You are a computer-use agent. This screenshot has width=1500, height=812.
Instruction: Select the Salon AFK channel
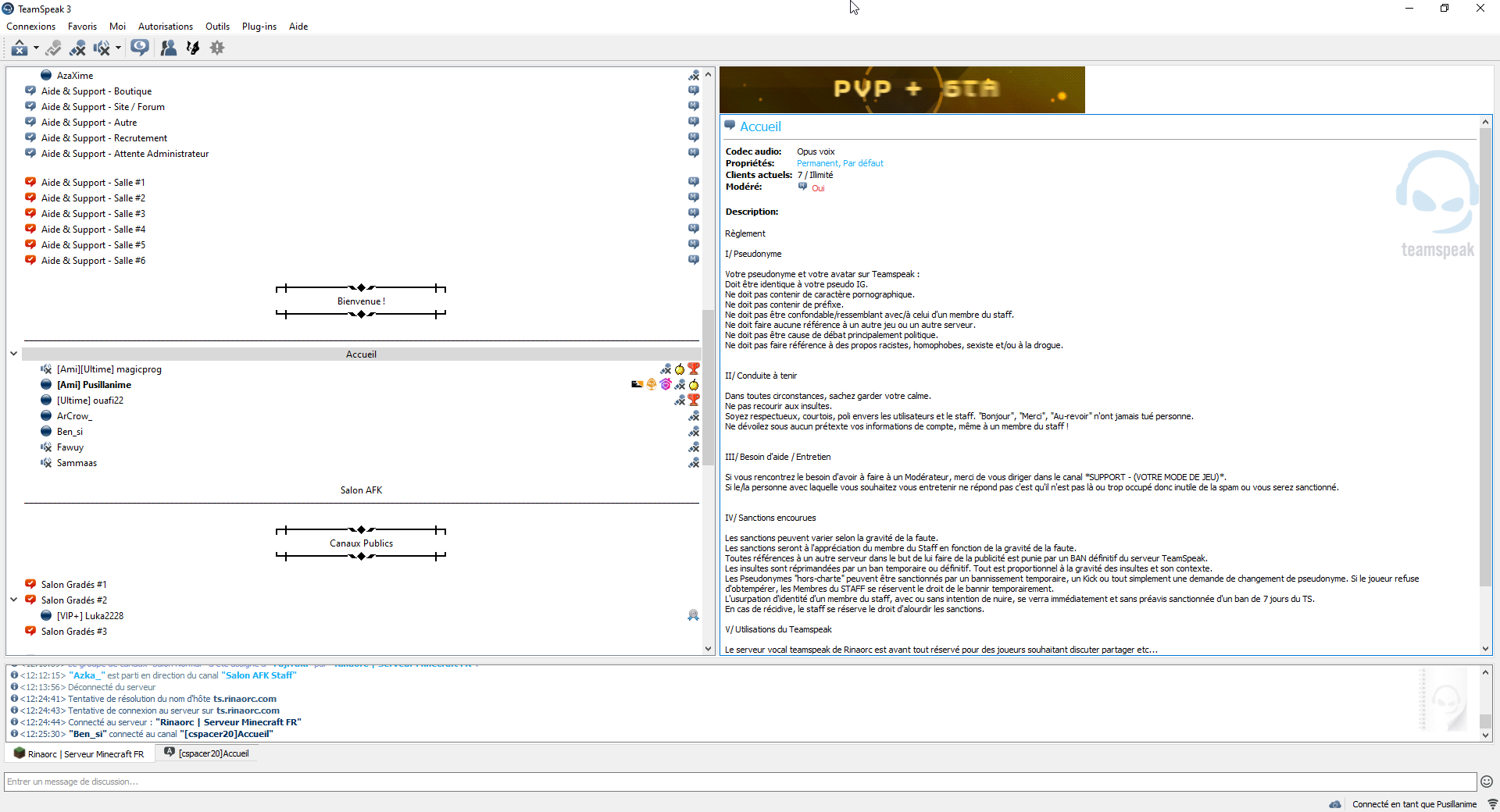(x=361, y=490)
